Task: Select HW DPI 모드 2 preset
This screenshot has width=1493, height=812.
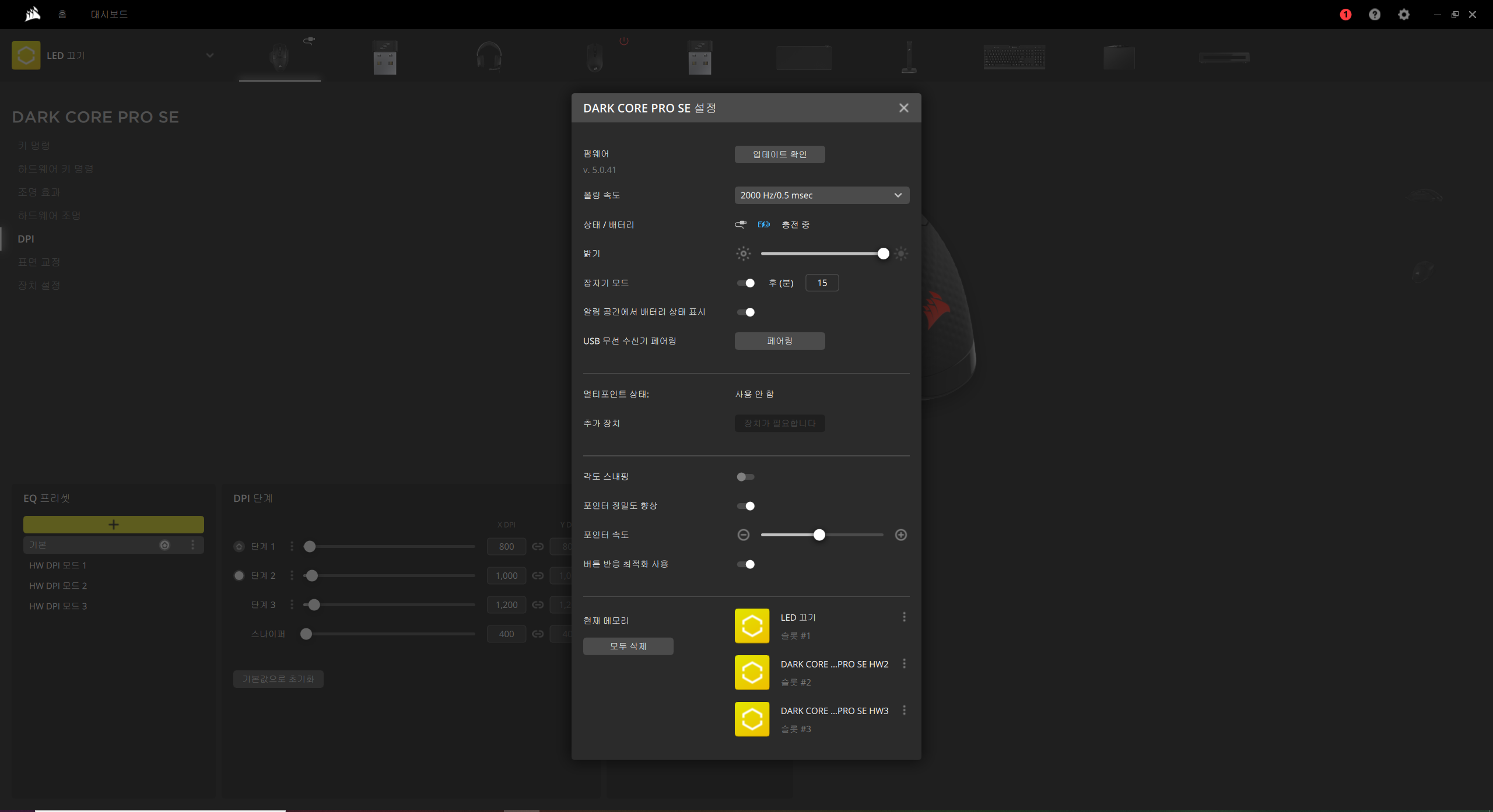Action: [x=58, y=586]
